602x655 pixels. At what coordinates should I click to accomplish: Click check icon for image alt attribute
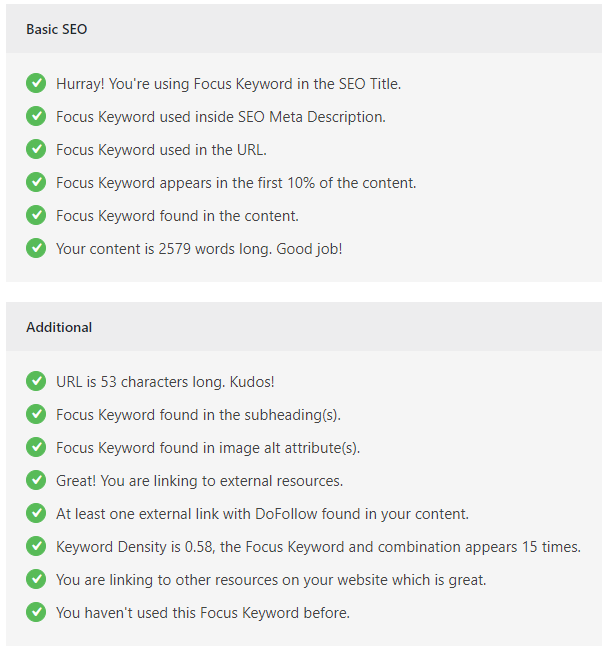pos(36,447)
